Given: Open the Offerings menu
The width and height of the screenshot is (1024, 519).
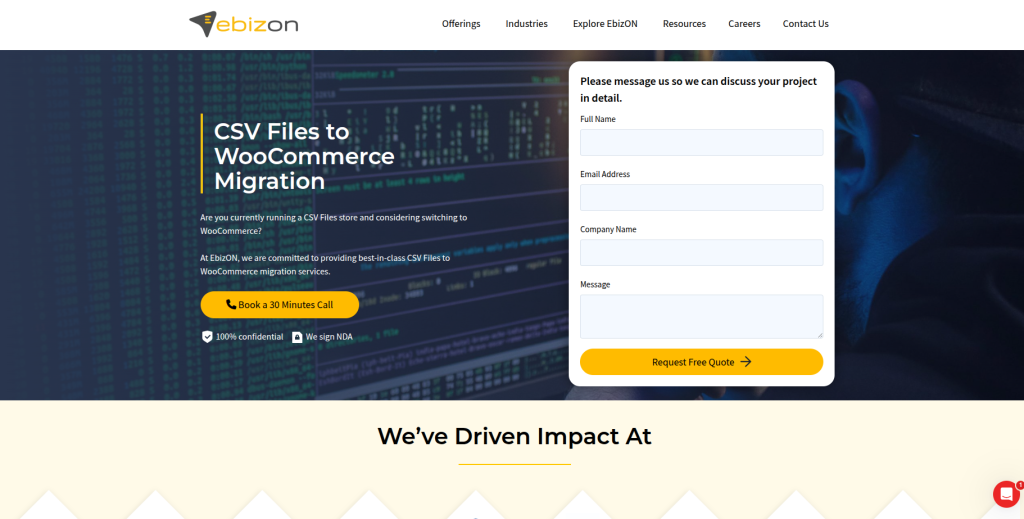Looking at the screenshot, I should pos(461,24).
